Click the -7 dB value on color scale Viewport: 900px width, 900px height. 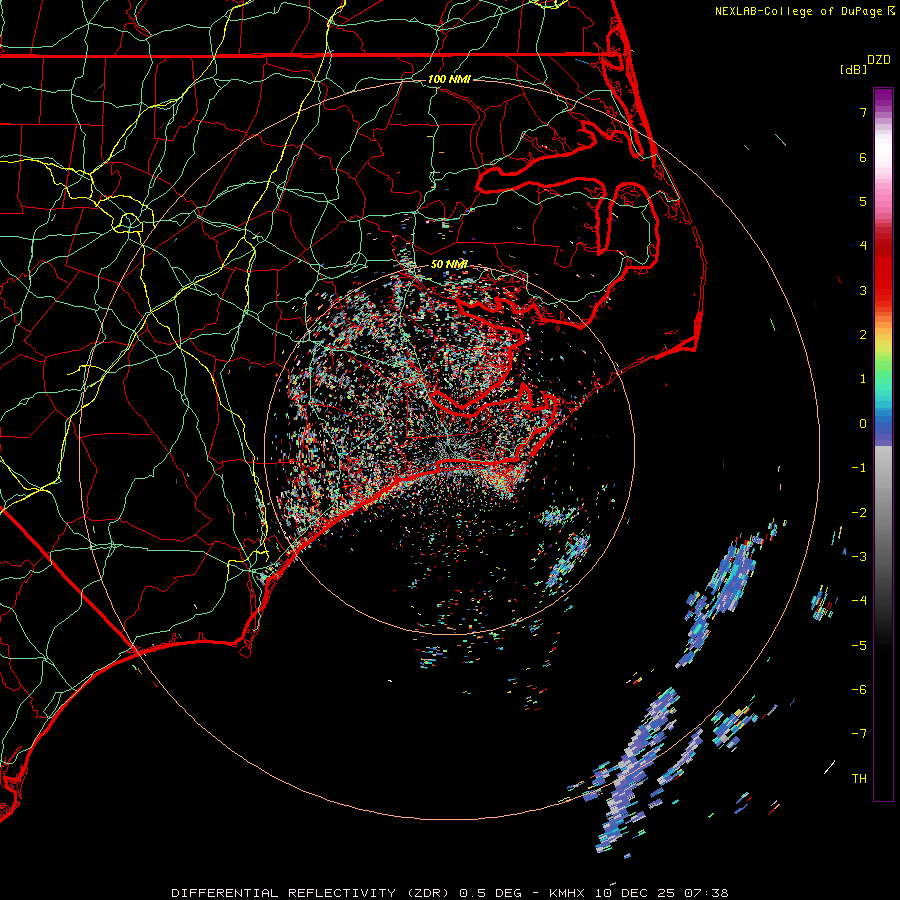coord(859,734)
